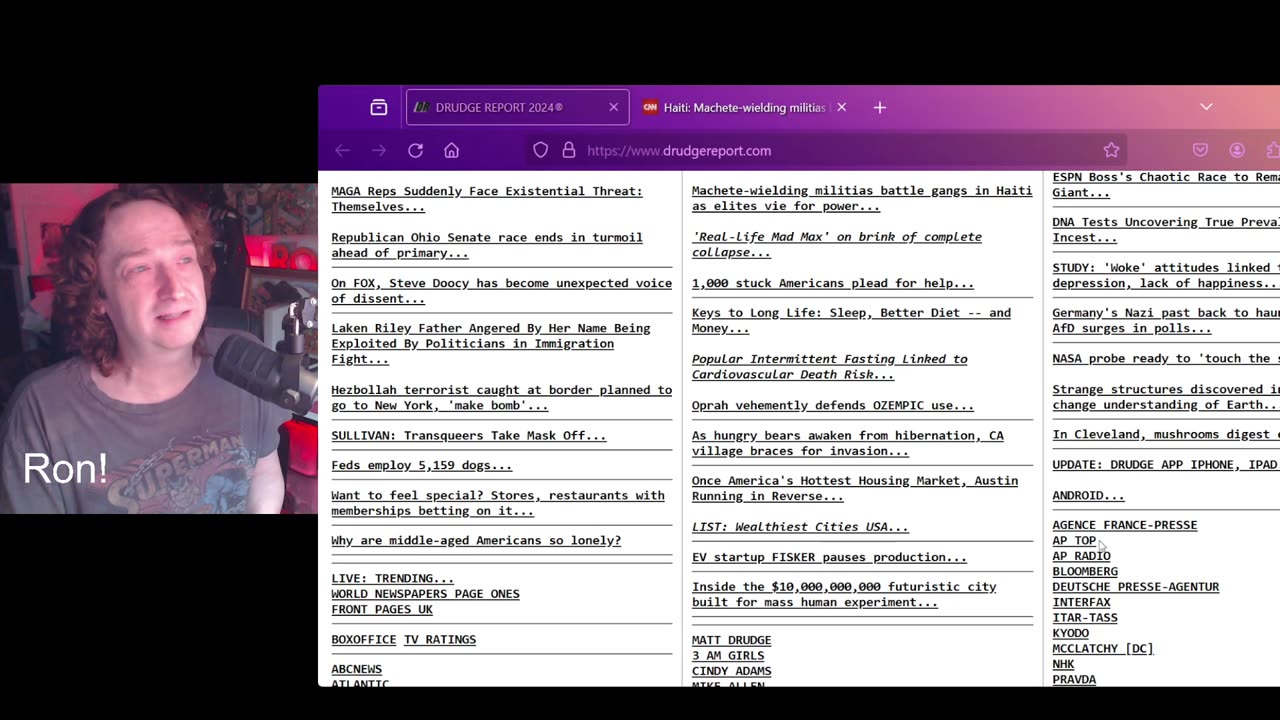This screenshot has width=1280, height=720.
Task: Open the ABCNEWS link
Action: (356, 670)
